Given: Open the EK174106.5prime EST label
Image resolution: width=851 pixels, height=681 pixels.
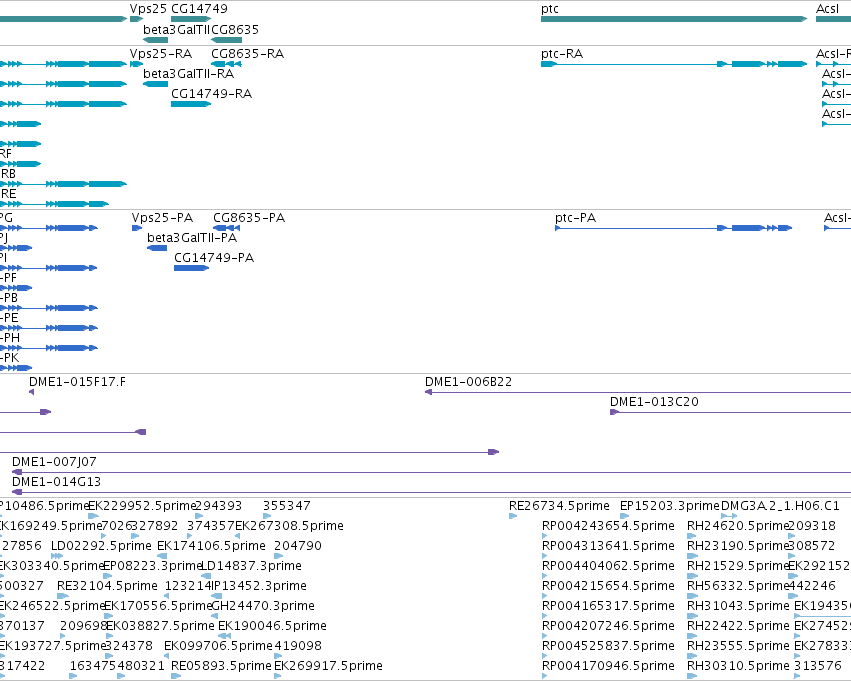Looking at the screenshot, I should (x=211, y=546).
